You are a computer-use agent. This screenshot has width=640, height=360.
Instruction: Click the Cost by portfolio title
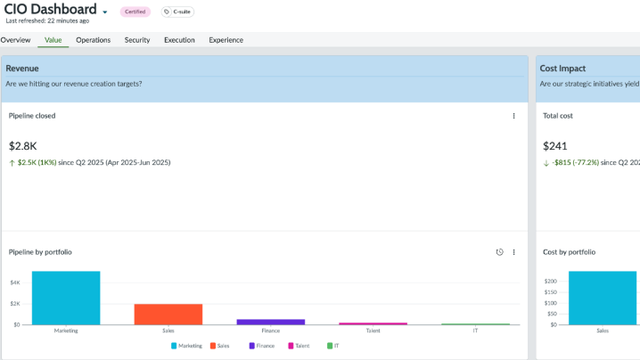click(x=569, y=252)
